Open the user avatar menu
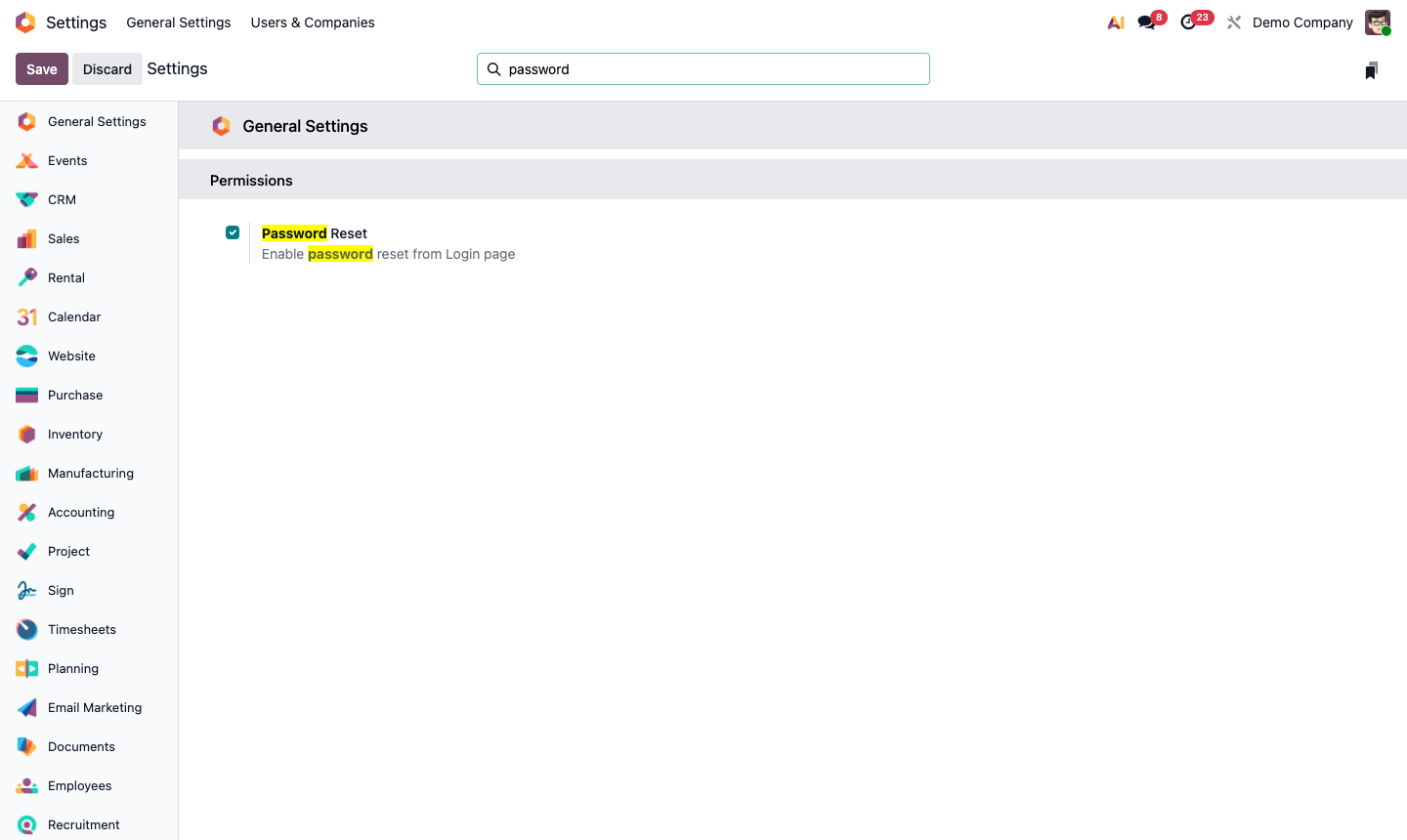1407x840 pixels. 1377,21
